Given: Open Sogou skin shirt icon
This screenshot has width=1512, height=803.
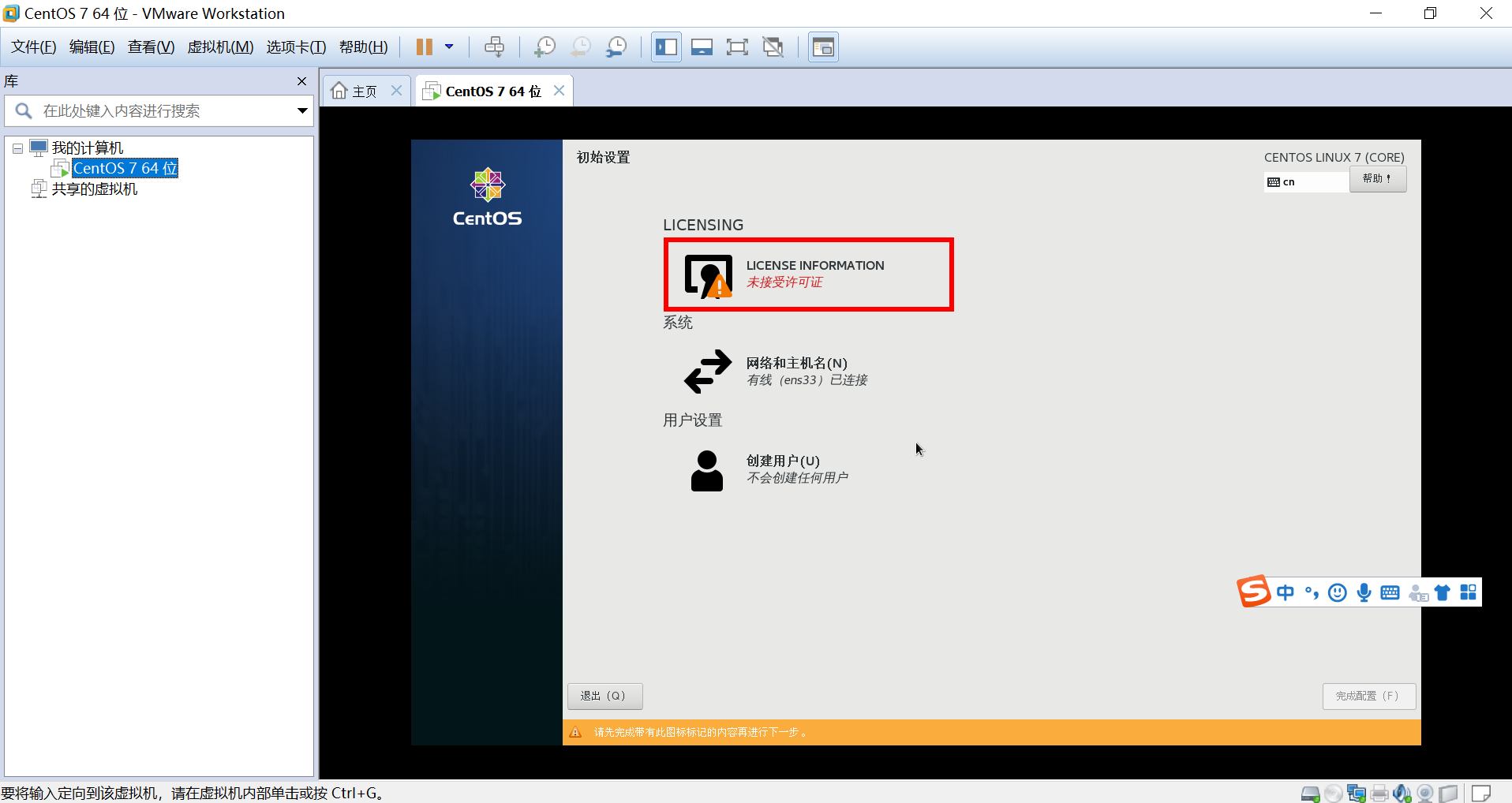Looking at the screenshot, I should pyautogui.click(x=1443, y=592).
